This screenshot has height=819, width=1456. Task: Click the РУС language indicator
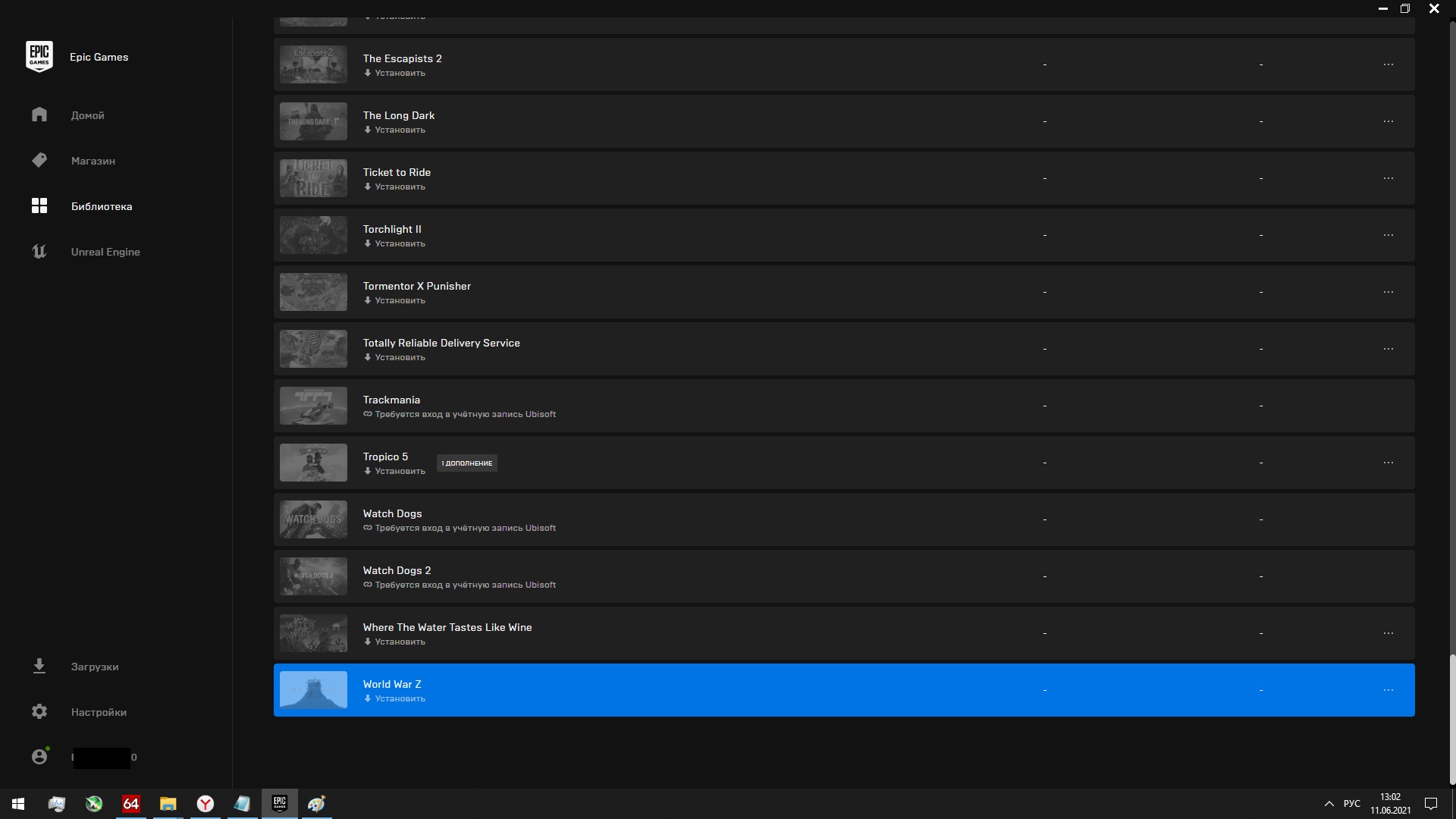coord(1351,804)
